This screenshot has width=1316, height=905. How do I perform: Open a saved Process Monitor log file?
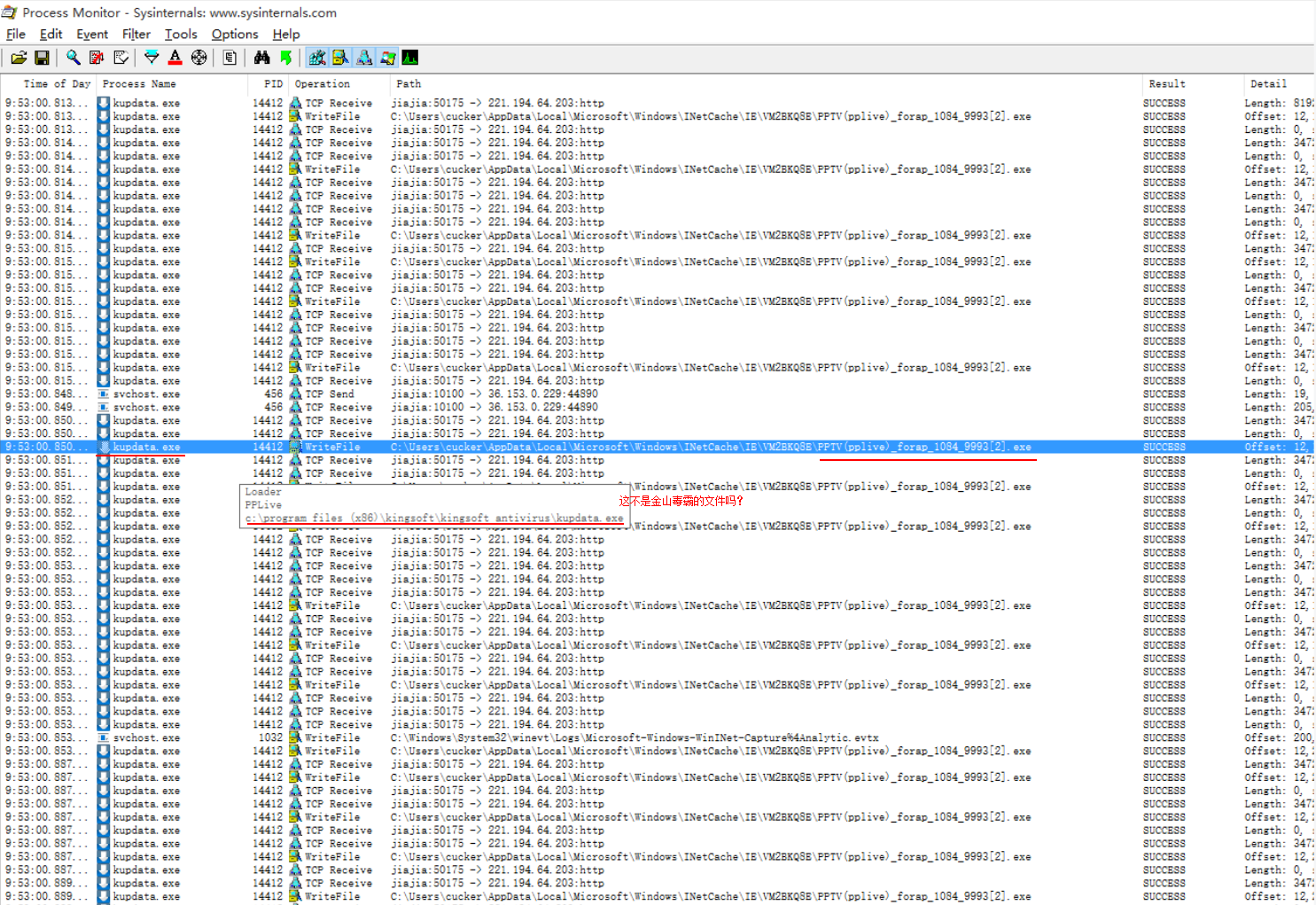point(19,57)
